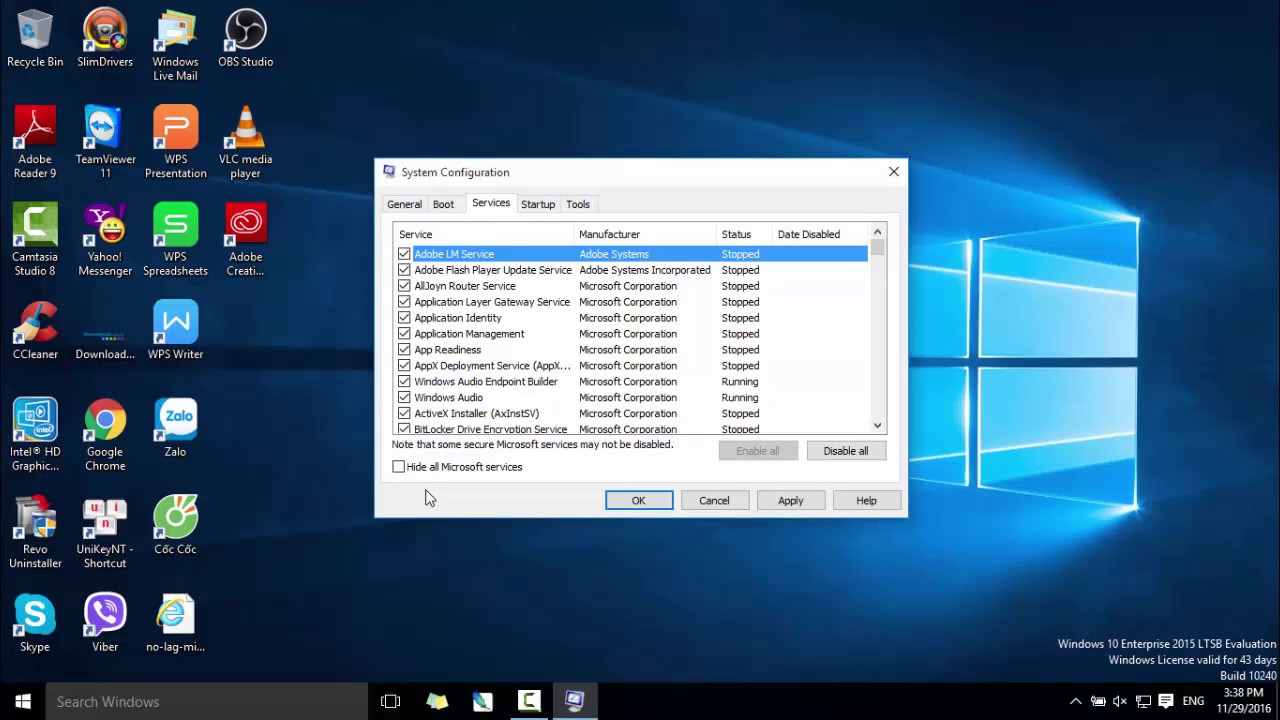The width and height of the screenshot is (1280, 720).
Task: Open Zalo desktop icon
Action: pyautogui.click(x=175, y=429)
